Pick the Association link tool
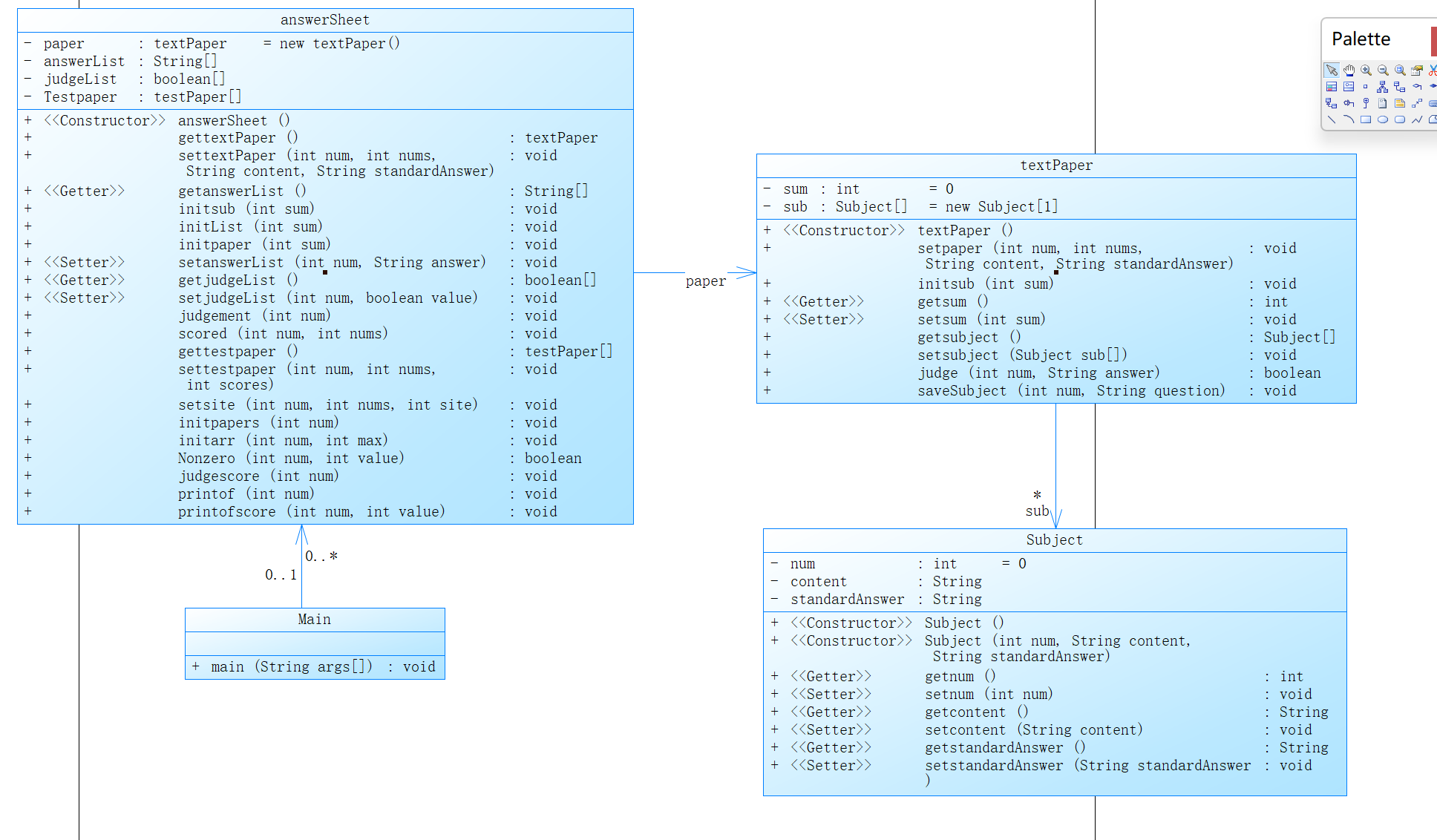Viewport: 1437px width, 840px height. (x=1399, y=87)
